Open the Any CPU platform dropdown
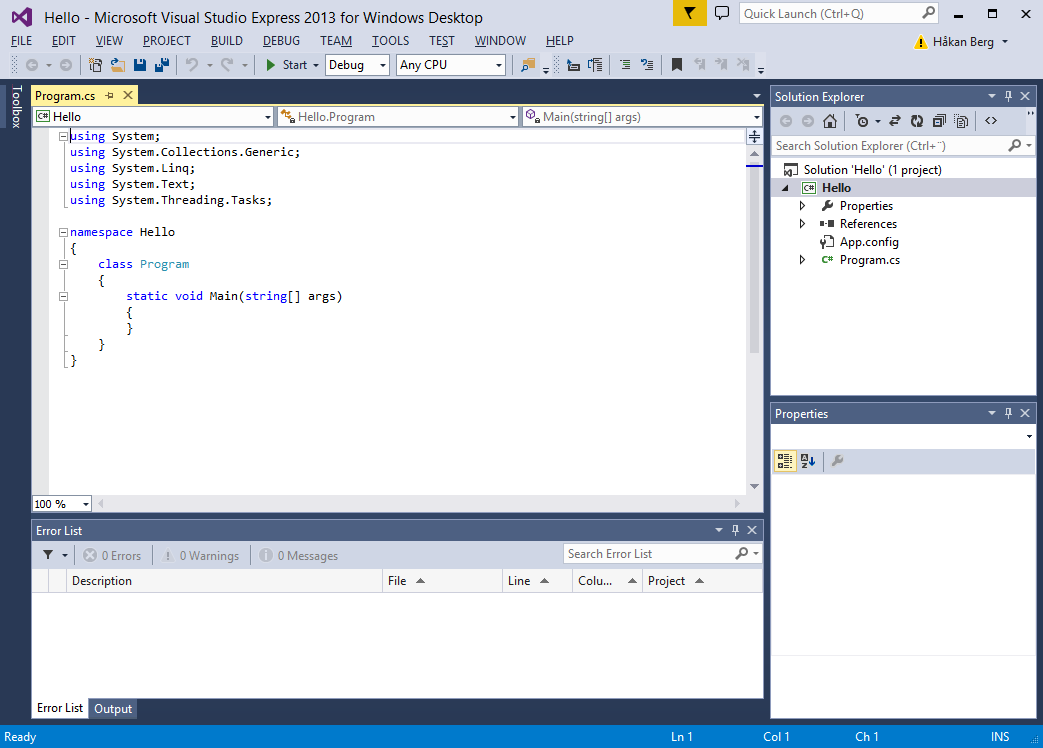 tap(450, 64)
